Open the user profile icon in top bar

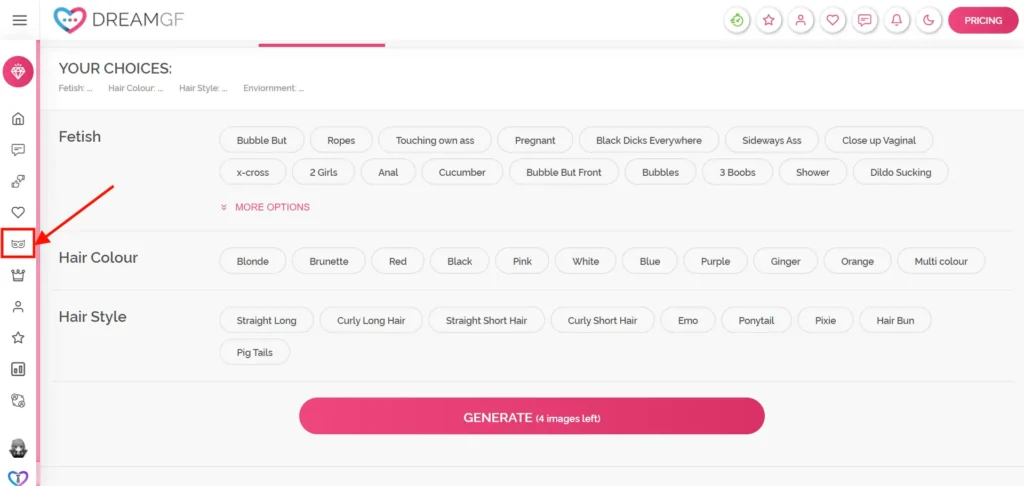tap(800, 20)
